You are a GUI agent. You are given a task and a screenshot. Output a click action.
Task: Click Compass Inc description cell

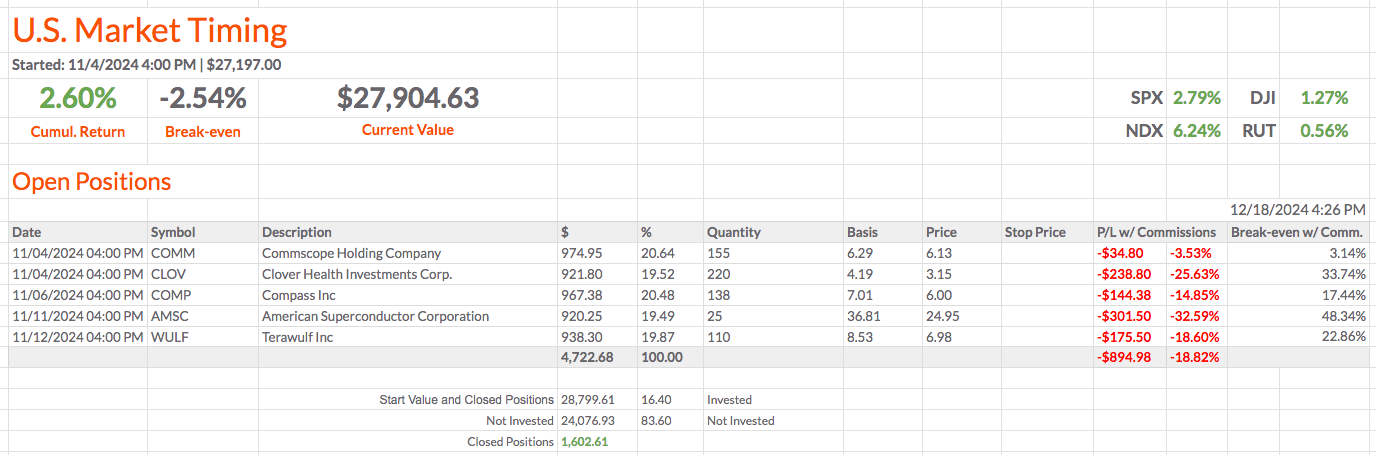tap(298, 295)
